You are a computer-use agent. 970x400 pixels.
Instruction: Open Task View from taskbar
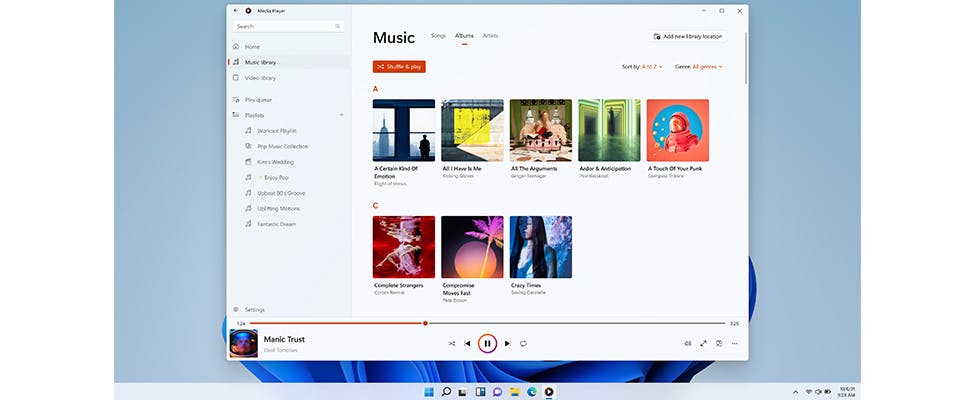click(x=463, y=392)
